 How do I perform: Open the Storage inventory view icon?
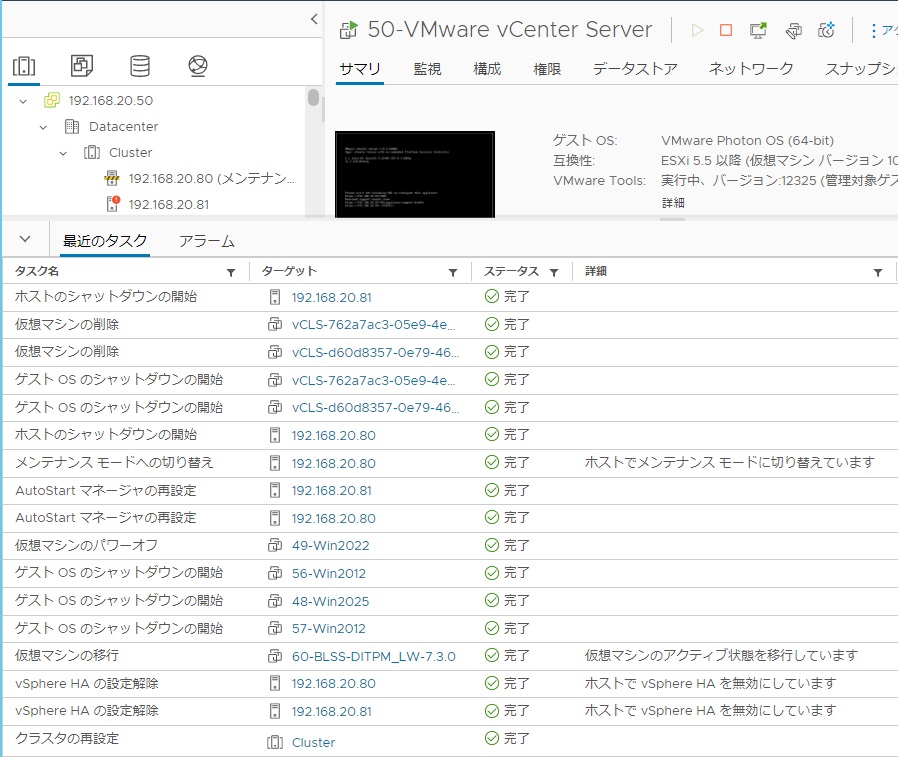pyautogui.click(x=140, y=66)
